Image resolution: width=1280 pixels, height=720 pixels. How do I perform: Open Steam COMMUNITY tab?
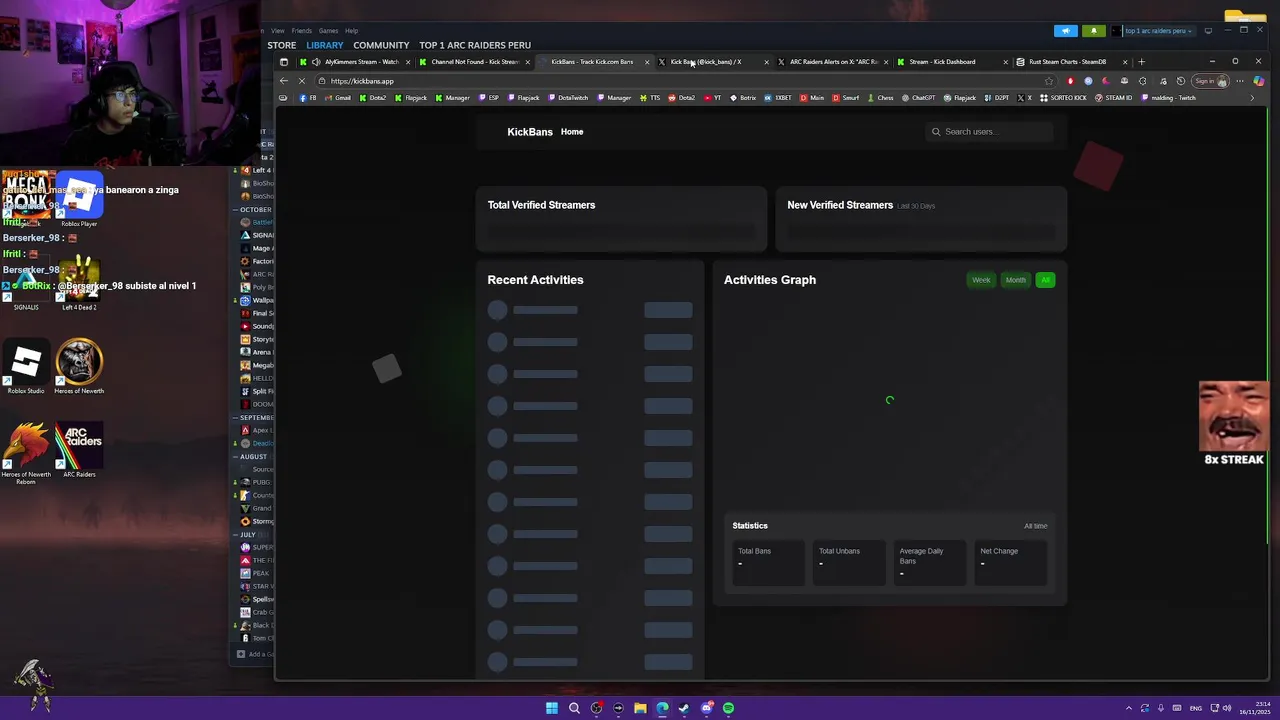coord(381,45)
